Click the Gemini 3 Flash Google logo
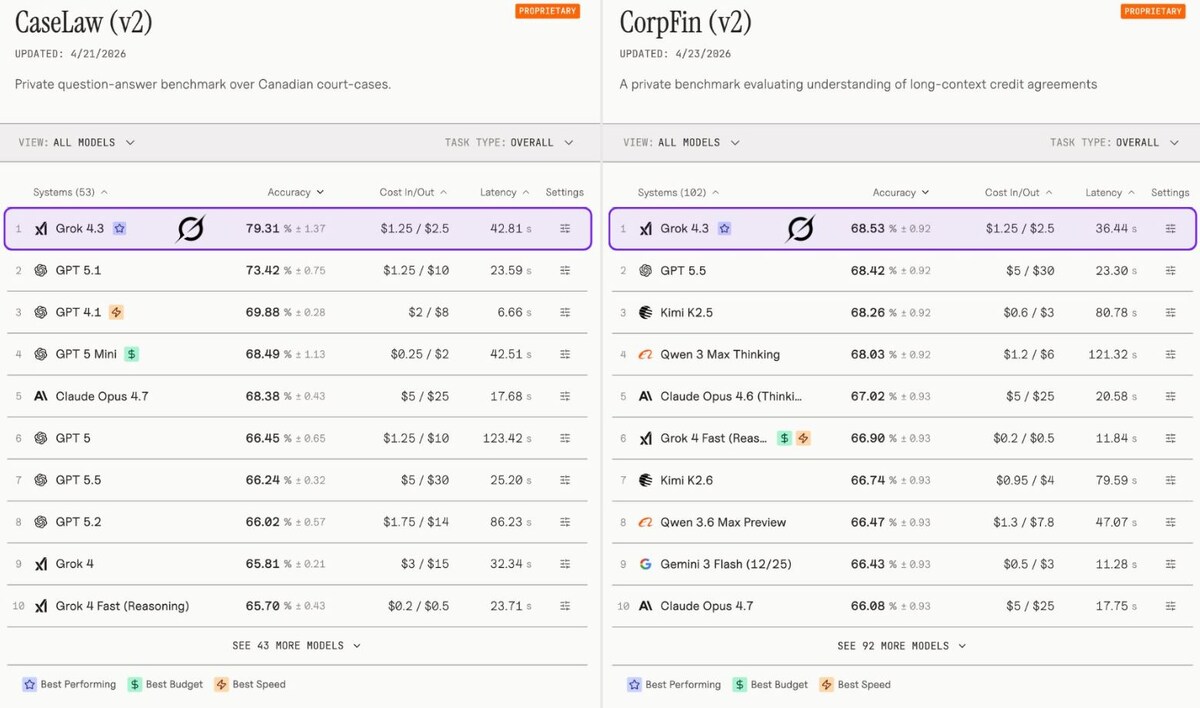This screenshot has width=1200, height=708. click(x=646, y=564)
